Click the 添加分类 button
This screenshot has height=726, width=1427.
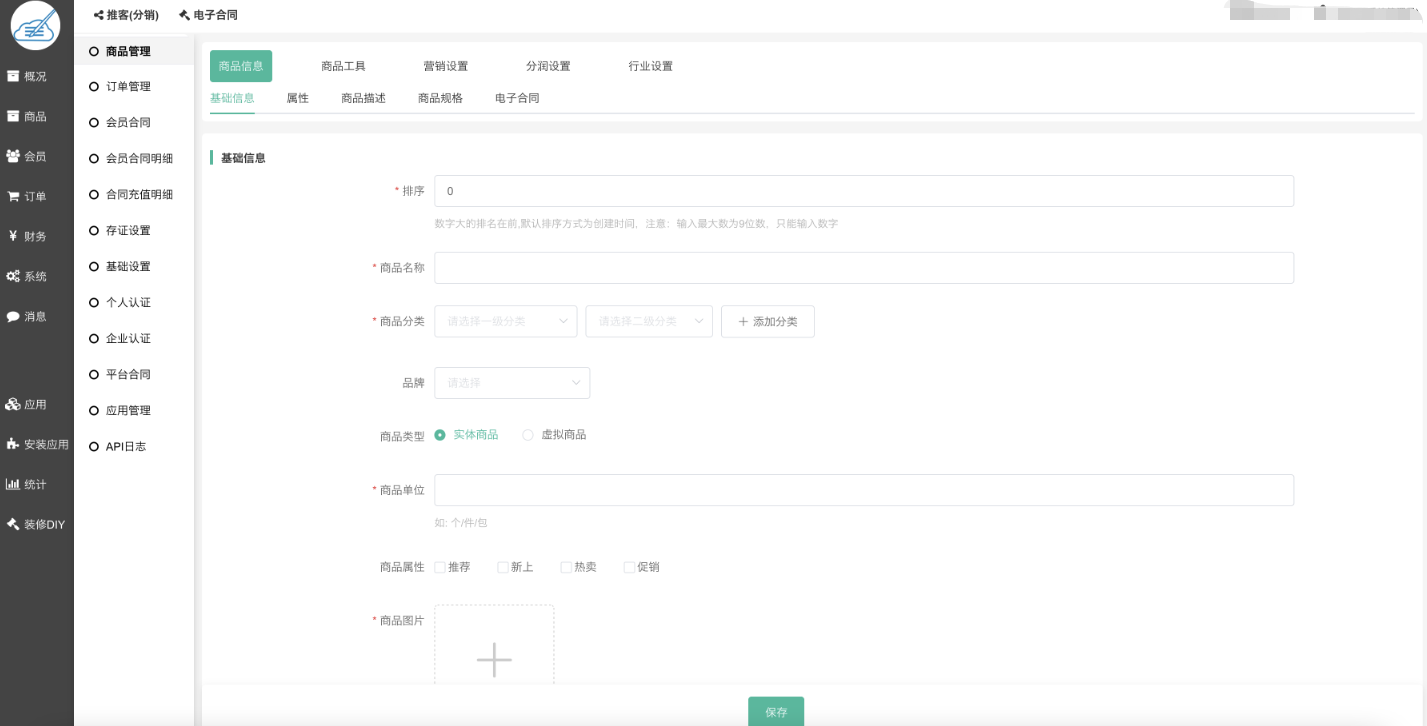[x=767, y=321]
